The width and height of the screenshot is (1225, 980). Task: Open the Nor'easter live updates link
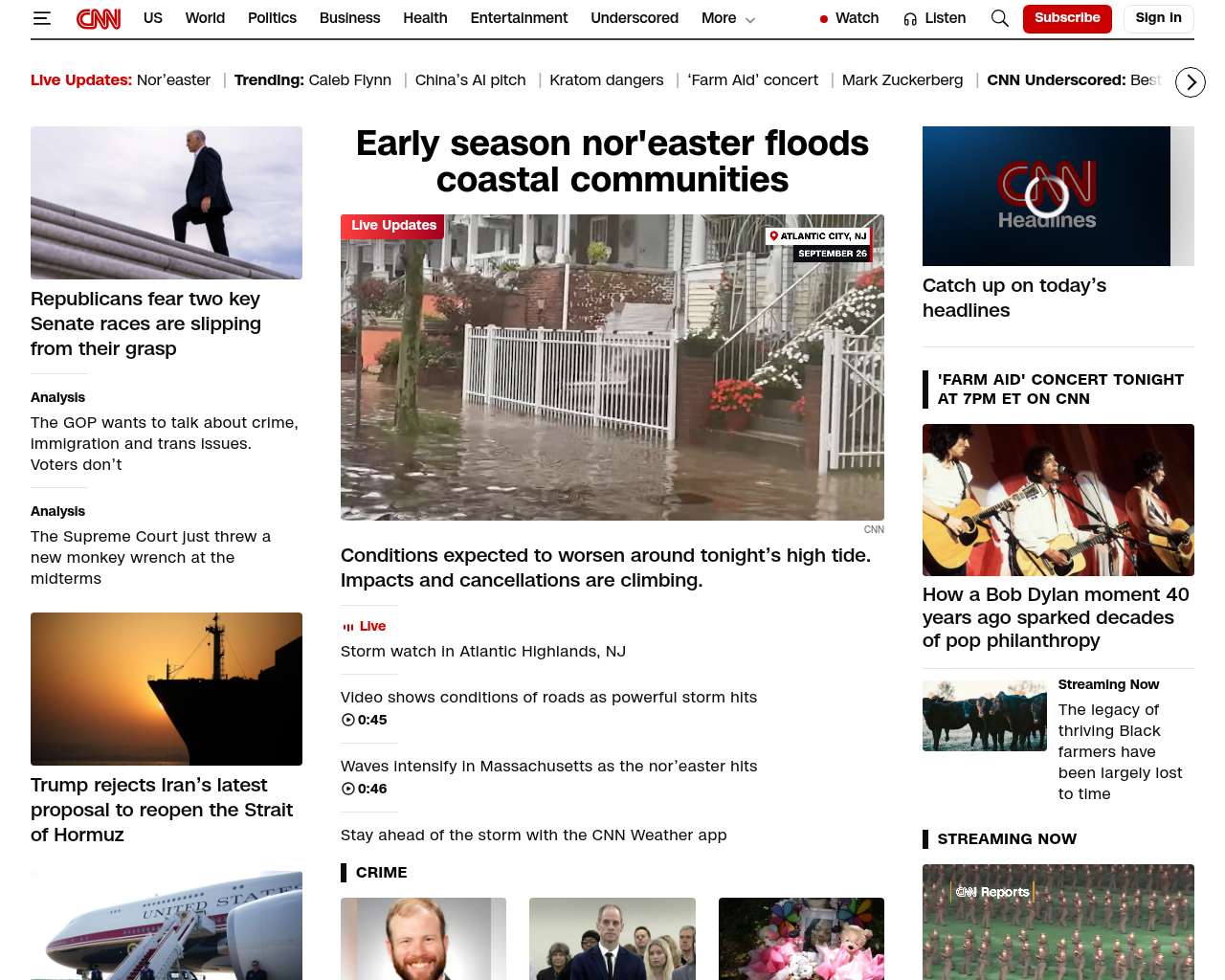173,80
